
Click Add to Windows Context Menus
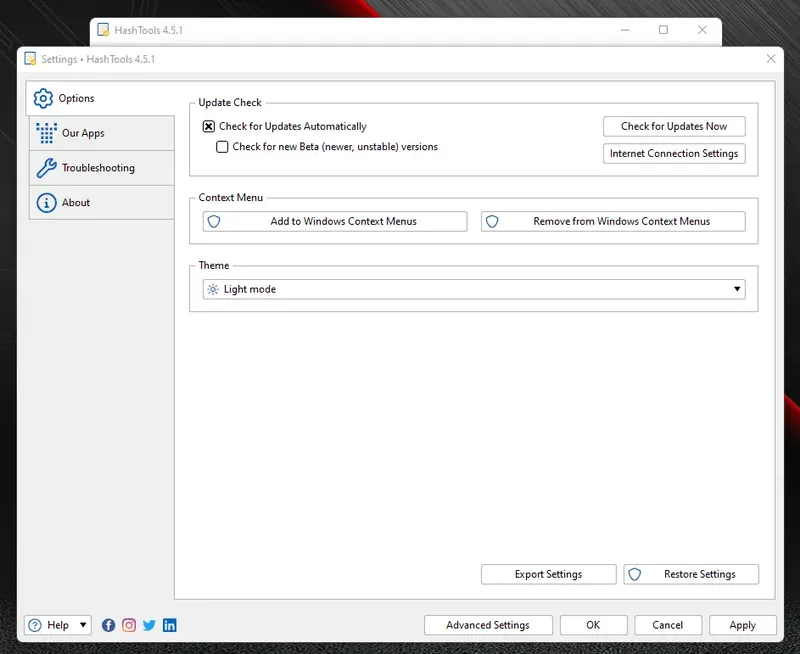pos(335,221)
